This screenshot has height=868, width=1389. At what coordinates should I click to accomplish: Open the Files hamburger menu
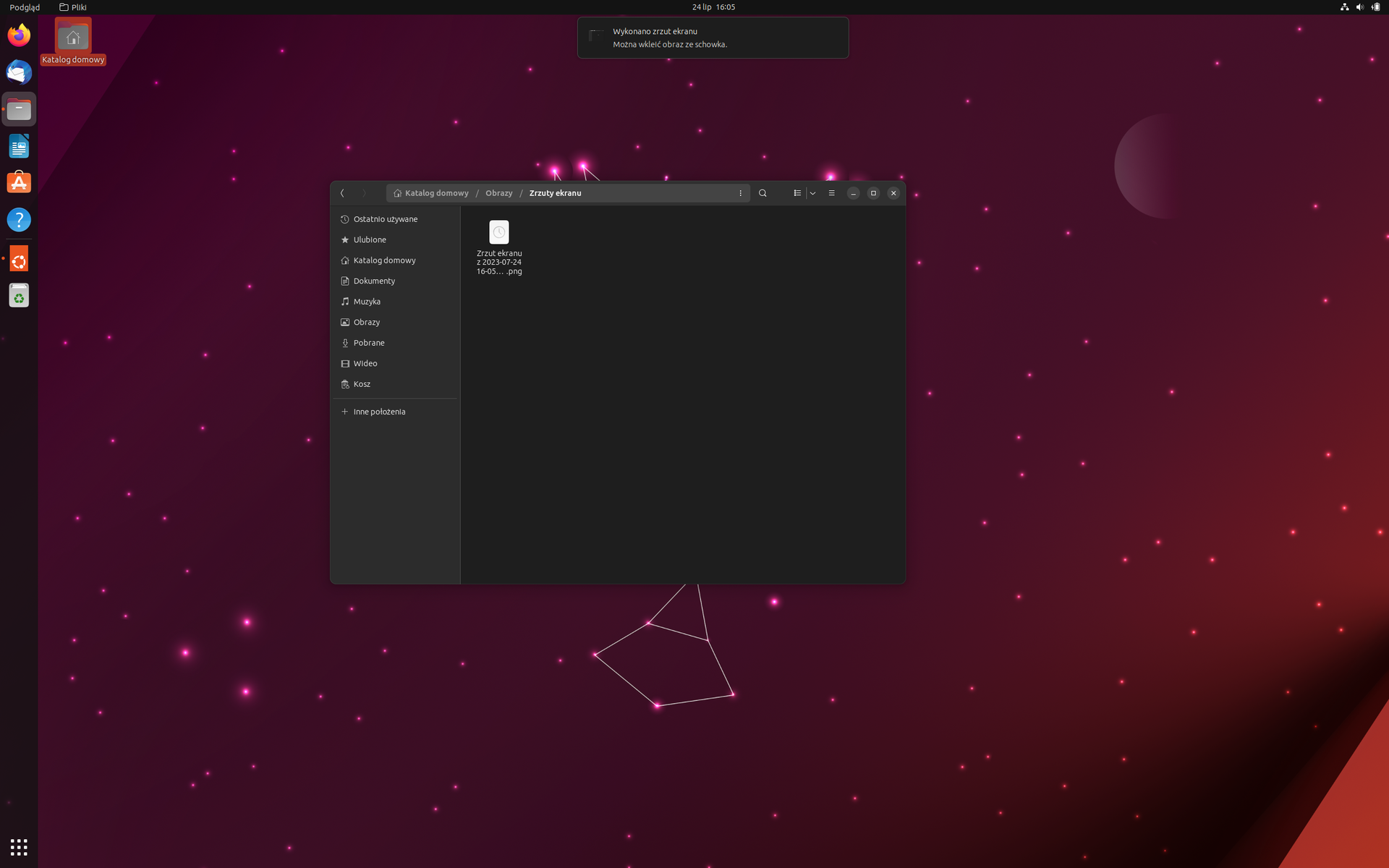[831, 193]
